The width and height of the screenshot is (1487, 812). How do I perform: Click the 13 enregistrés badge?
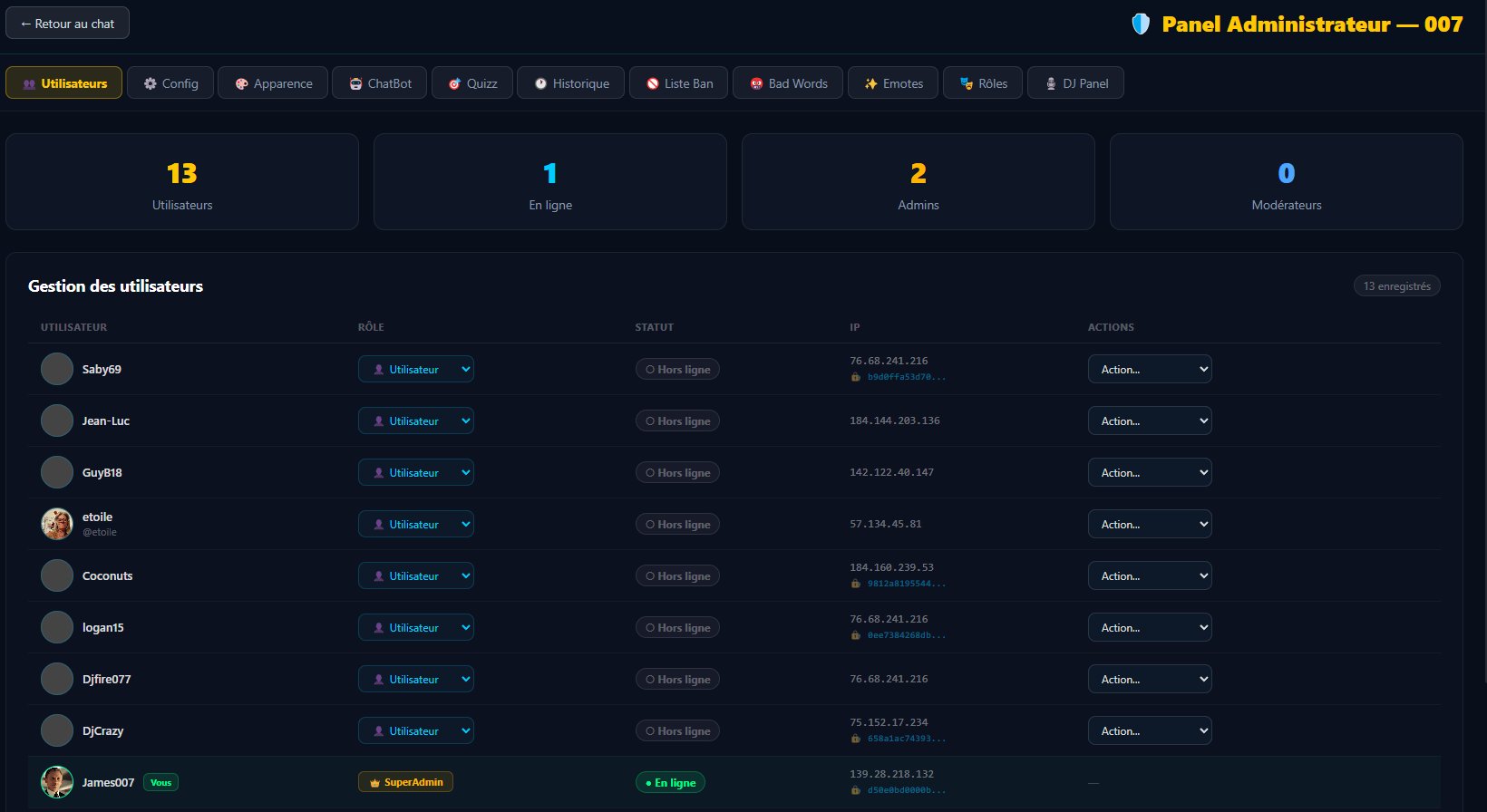(x=1396, y=286)
